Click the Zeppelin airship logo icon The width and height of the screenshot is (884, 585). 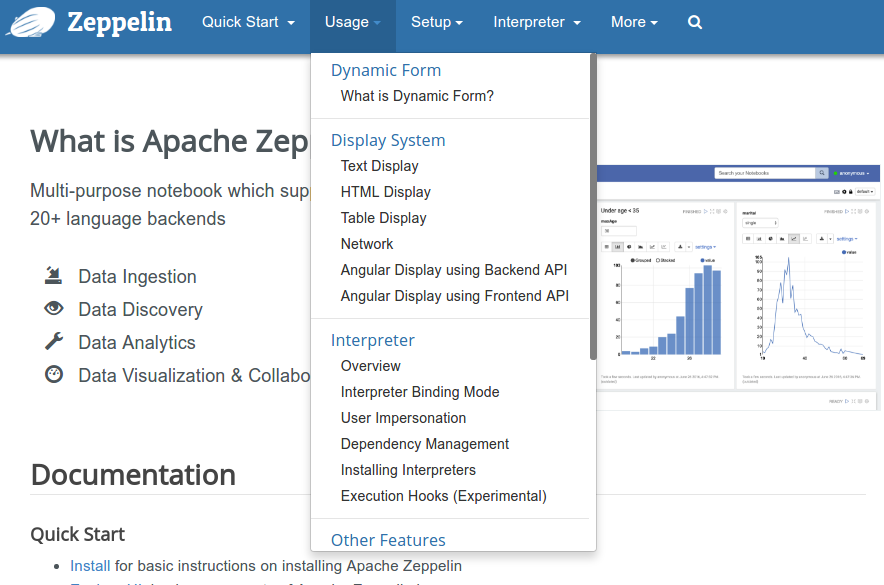(30, 22)
